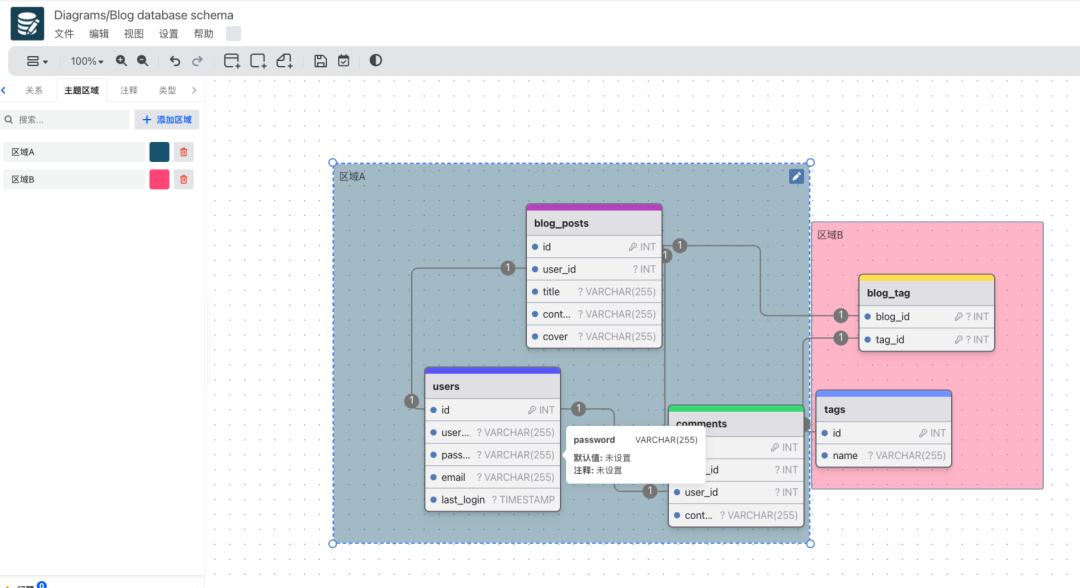1080x588 pixels.
Task: Zoom out with the magnifier minus icon
Action: [x=143, y=61]
